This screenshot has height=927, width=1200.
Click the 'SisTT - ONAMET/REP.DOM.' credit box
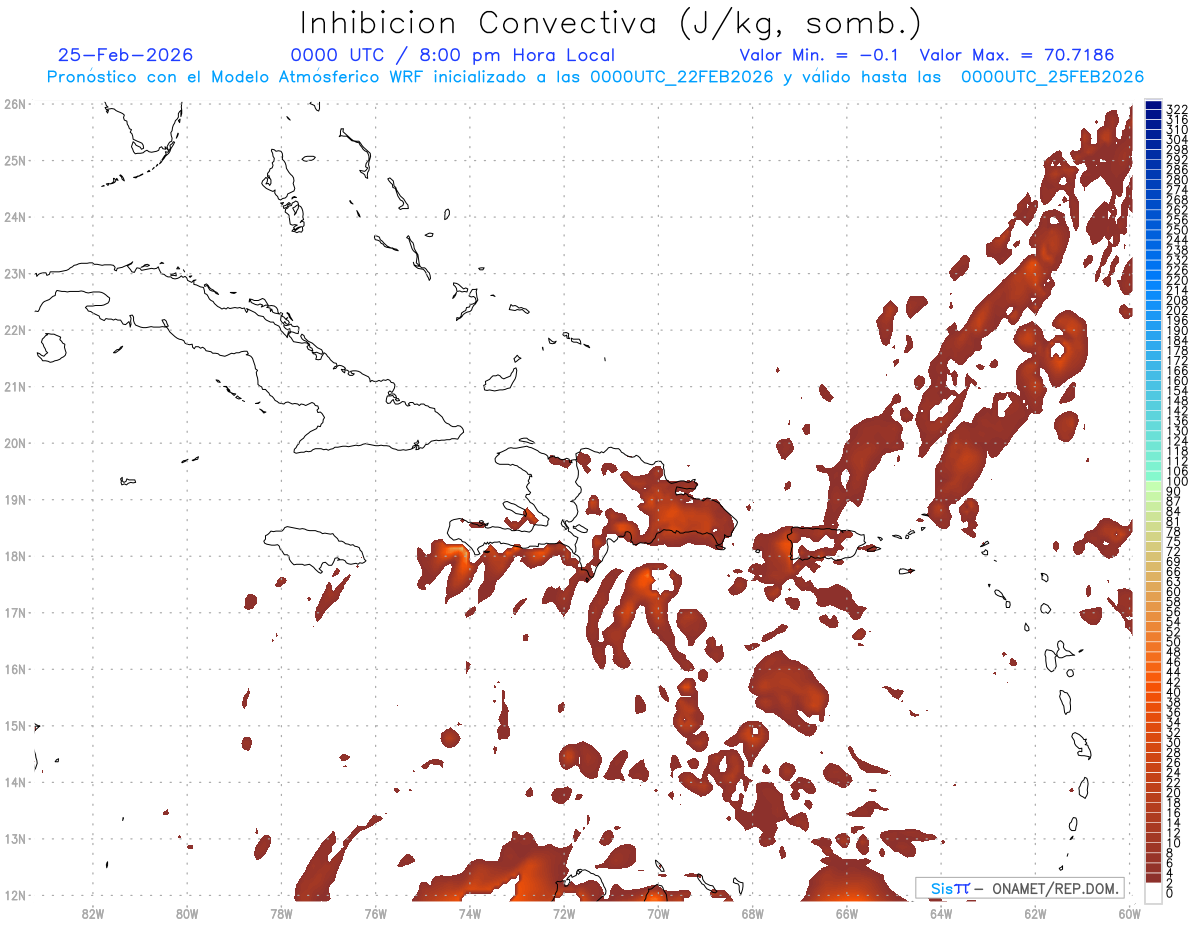pos(1021,888)
